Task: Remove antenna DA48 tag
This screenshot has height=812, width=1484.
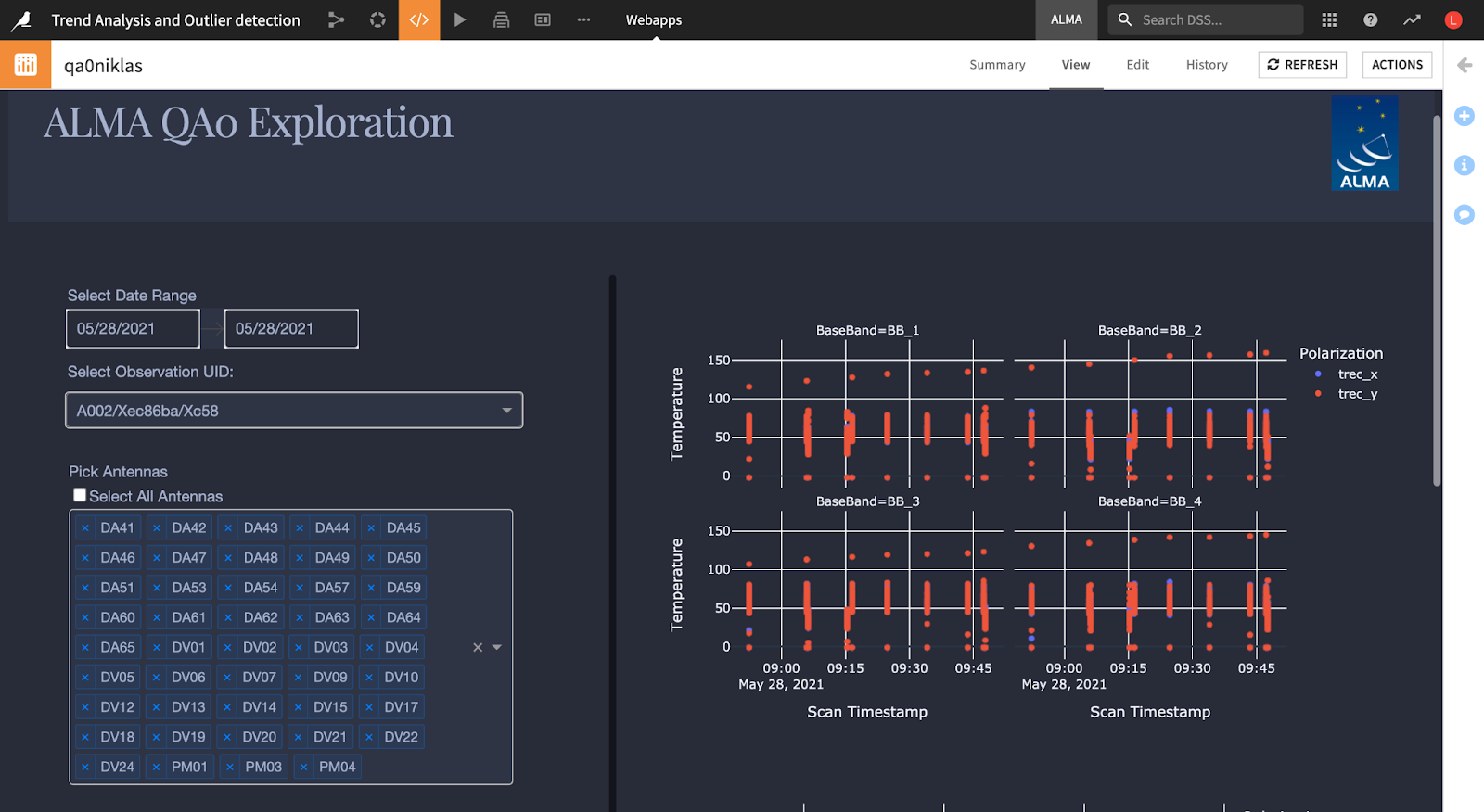Action: [228, 558]
